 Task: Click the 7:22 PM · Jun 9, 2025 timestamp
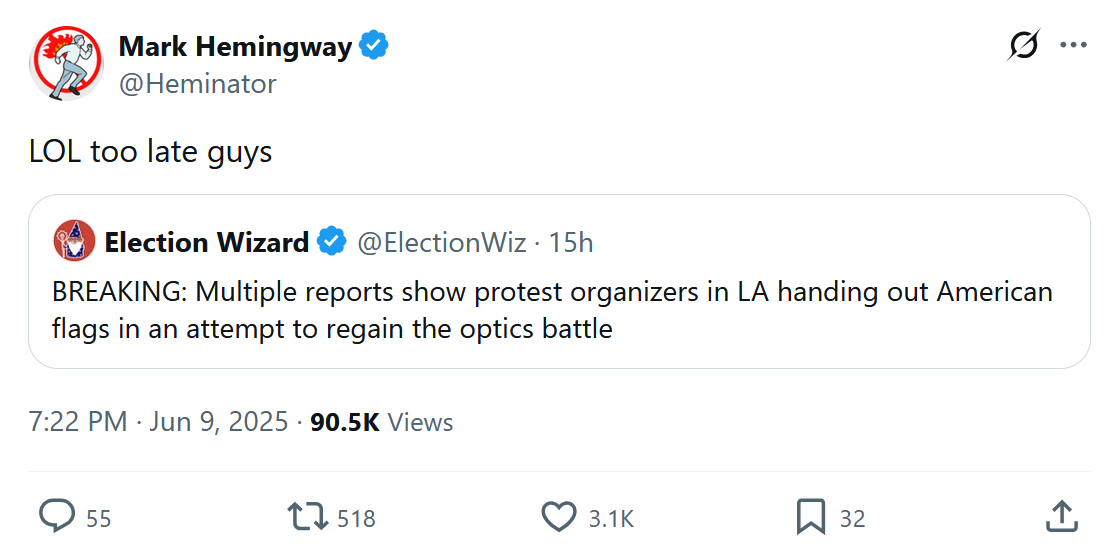tap(159, 422)
